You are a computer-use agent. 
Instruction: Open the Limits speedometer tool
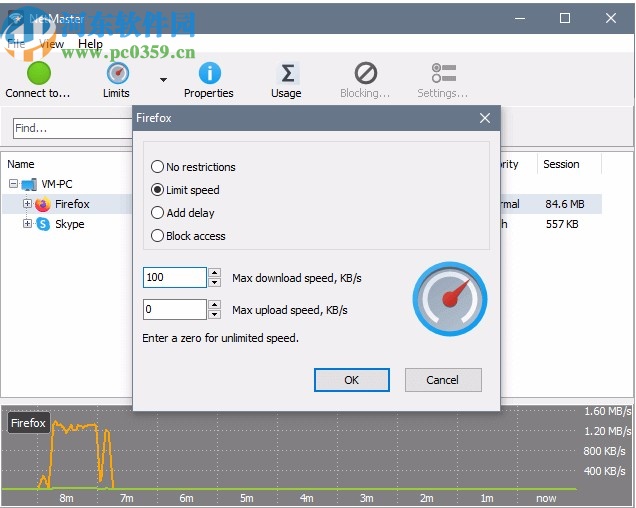(118, 73)
